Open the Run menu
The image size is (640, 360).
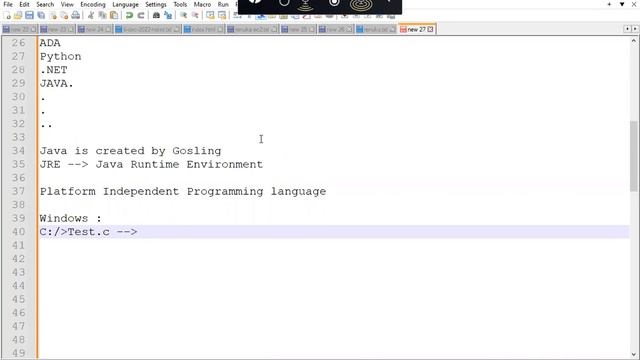(223, 4)
